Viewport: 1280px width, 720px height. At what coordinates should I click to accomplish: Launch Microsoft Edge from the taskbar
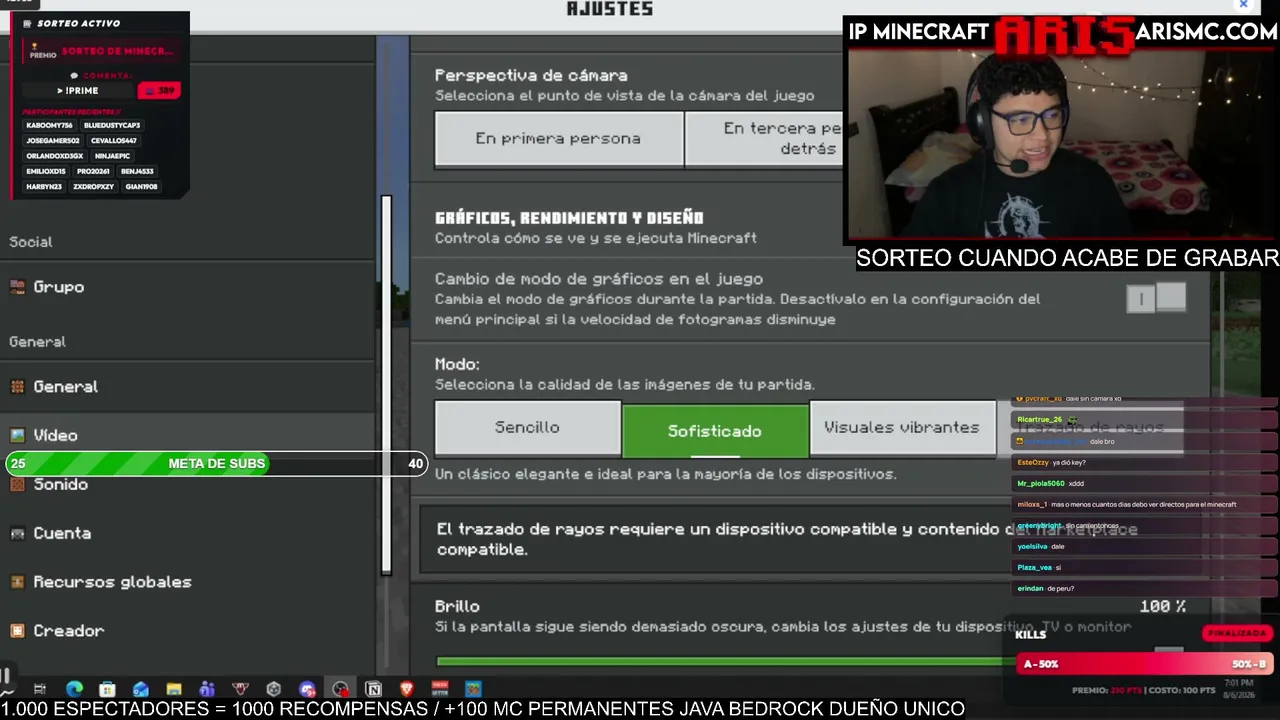(x=74, y=689)
